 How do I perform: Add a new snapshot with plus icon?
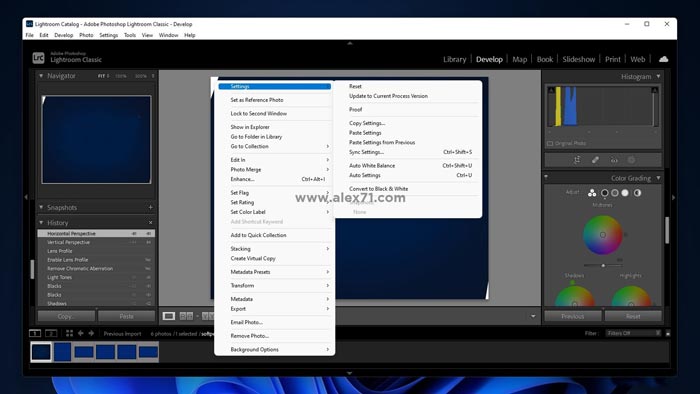[x=150, y=207]
